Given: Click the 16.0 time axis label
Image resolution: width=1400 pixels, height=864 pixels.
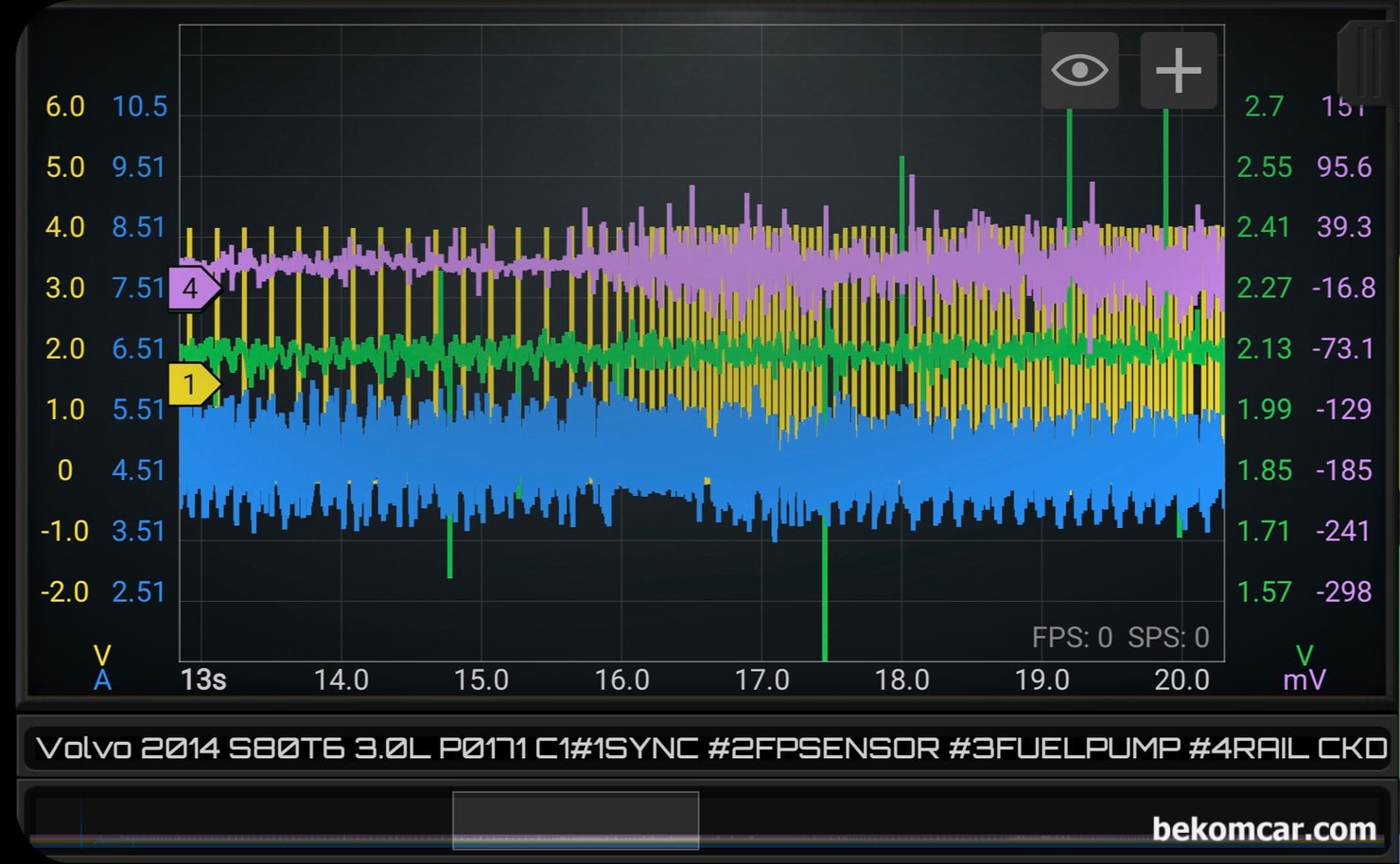Looking at the screenshot, I should point(621,679).
